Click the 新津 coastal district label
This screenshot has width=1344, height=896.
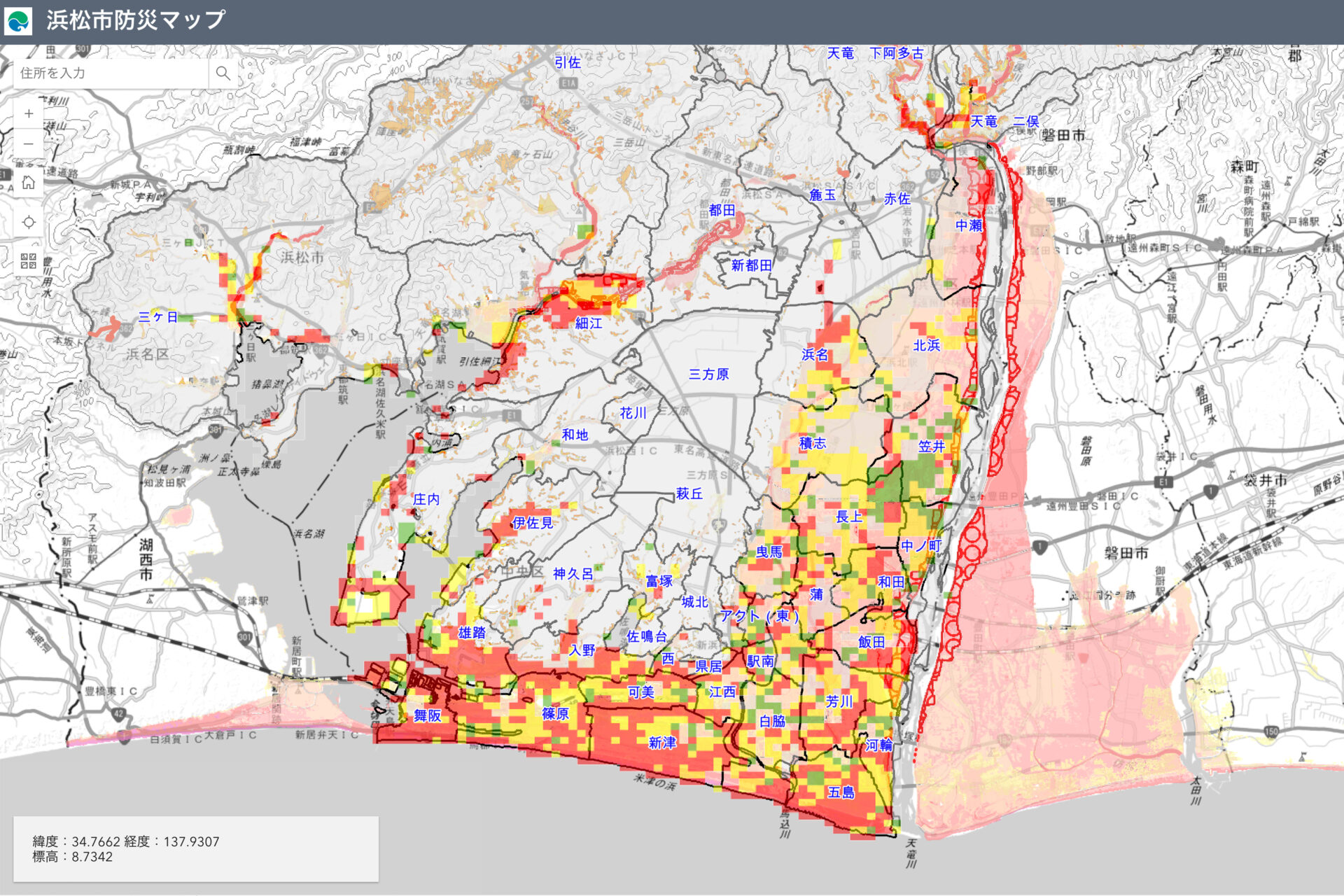click(662, 743)
